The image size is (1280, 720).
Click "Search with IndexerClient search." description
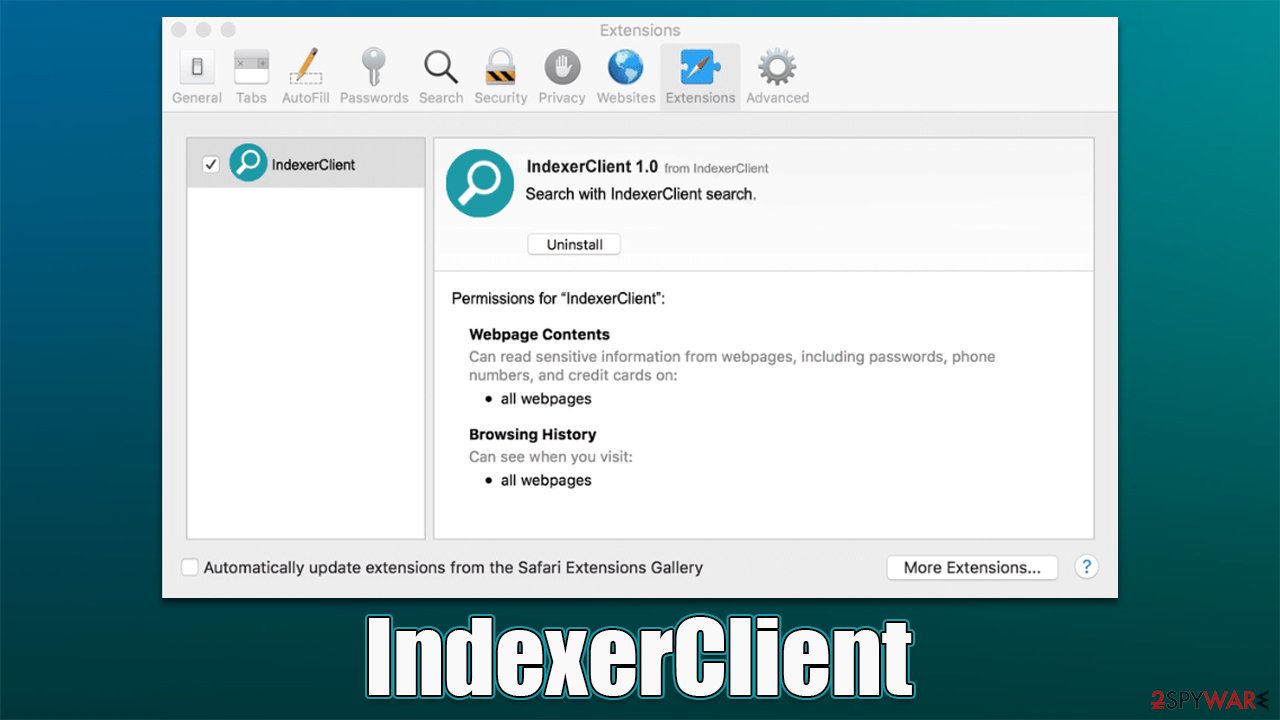(641, 194)
